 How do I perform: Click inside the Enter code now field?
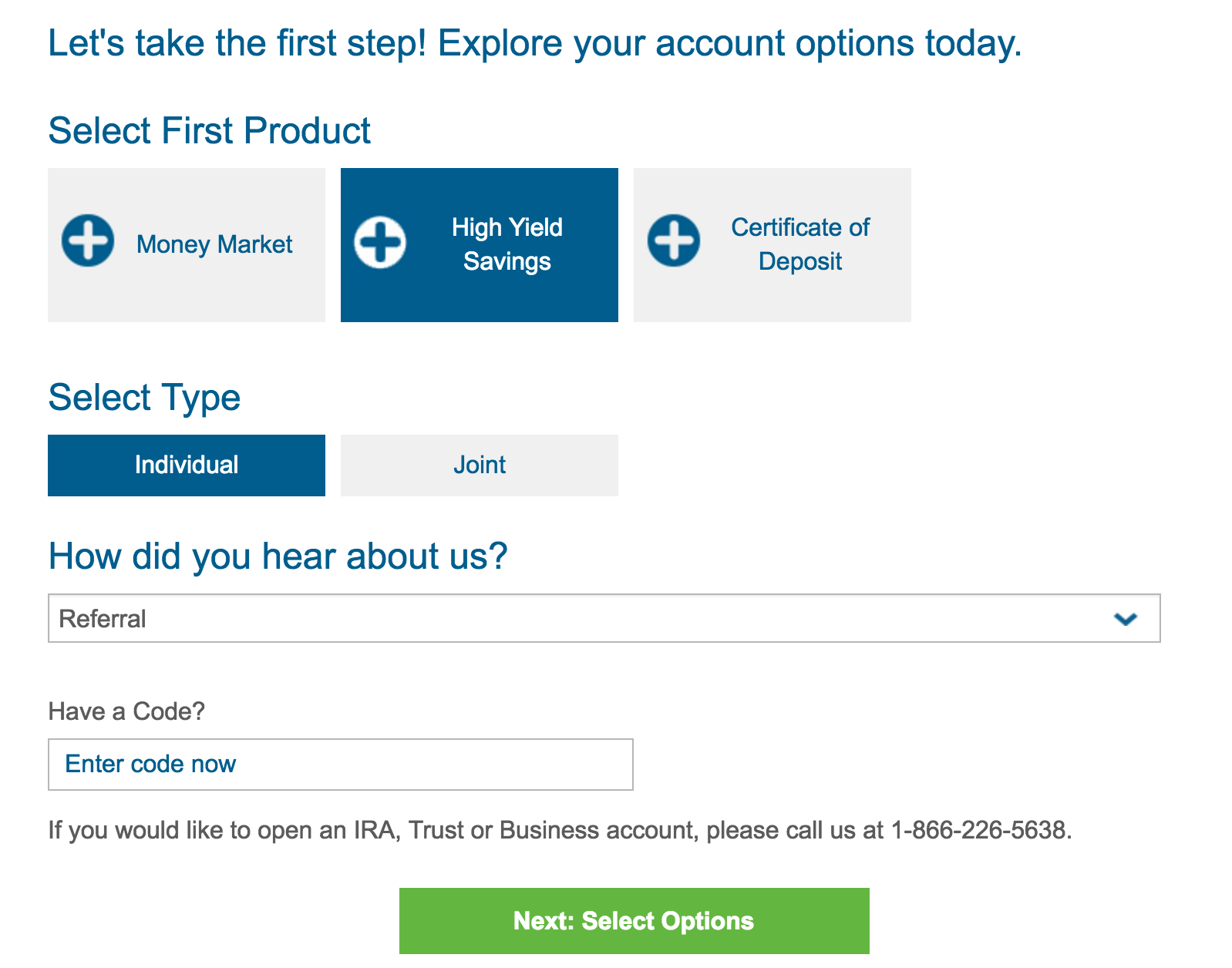coord(340,764)
